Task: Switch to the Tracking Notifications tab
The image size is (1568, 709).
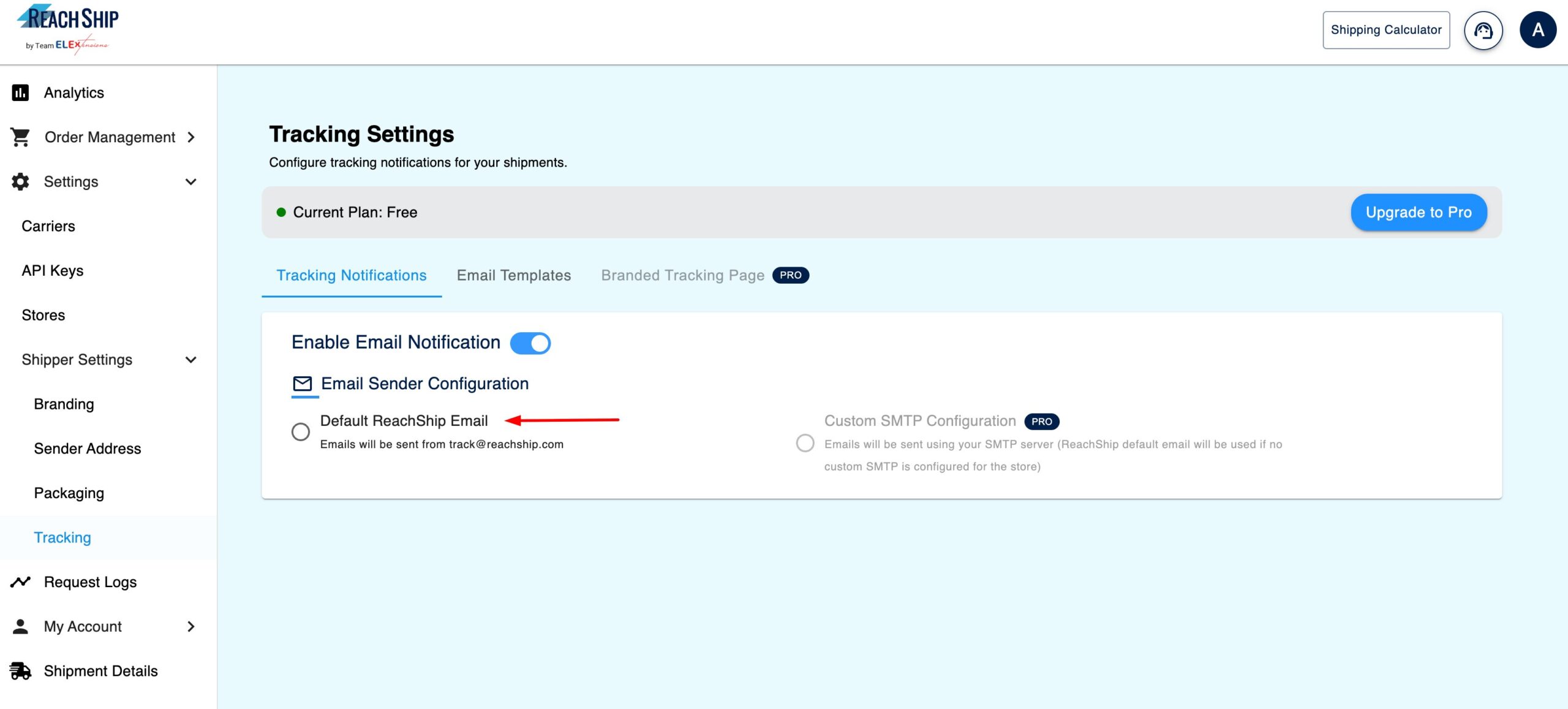Action: [x=352, y=276]
